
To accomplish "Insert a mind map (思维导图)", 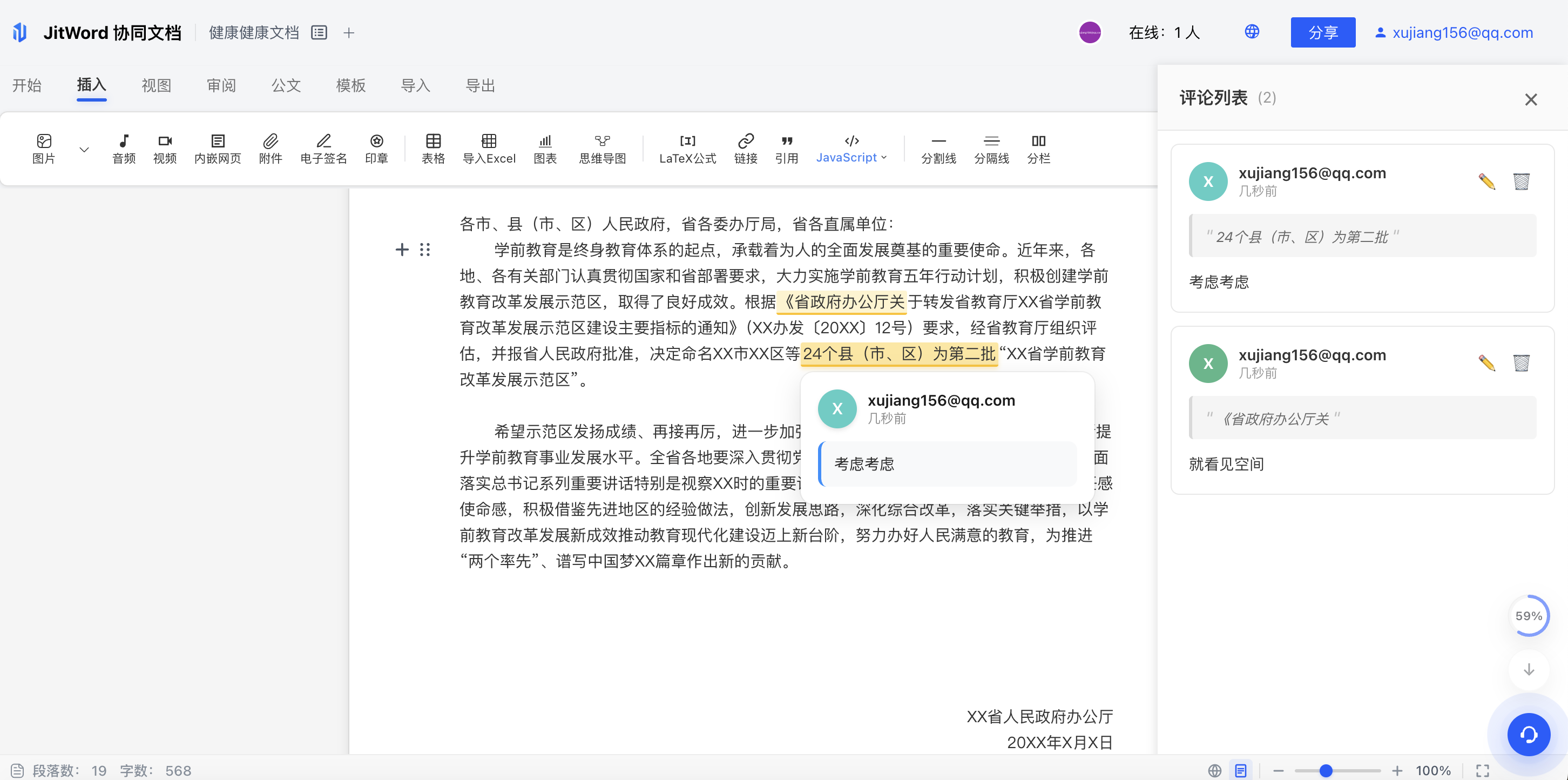I will pos(602,149).
